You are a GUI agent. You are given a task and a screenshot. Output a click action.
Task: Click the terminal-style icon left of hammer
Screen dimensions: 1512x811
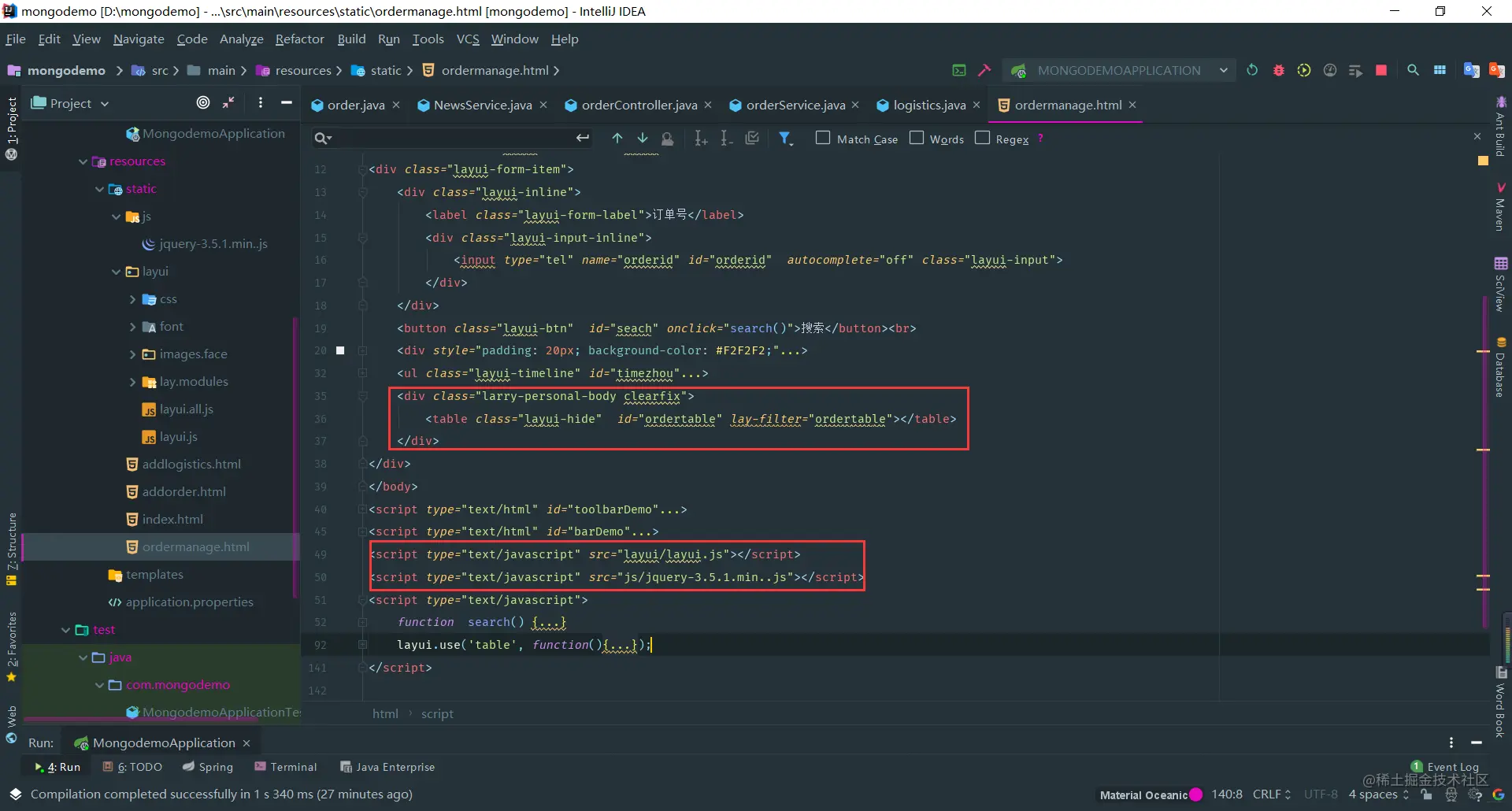pos(959,70)
